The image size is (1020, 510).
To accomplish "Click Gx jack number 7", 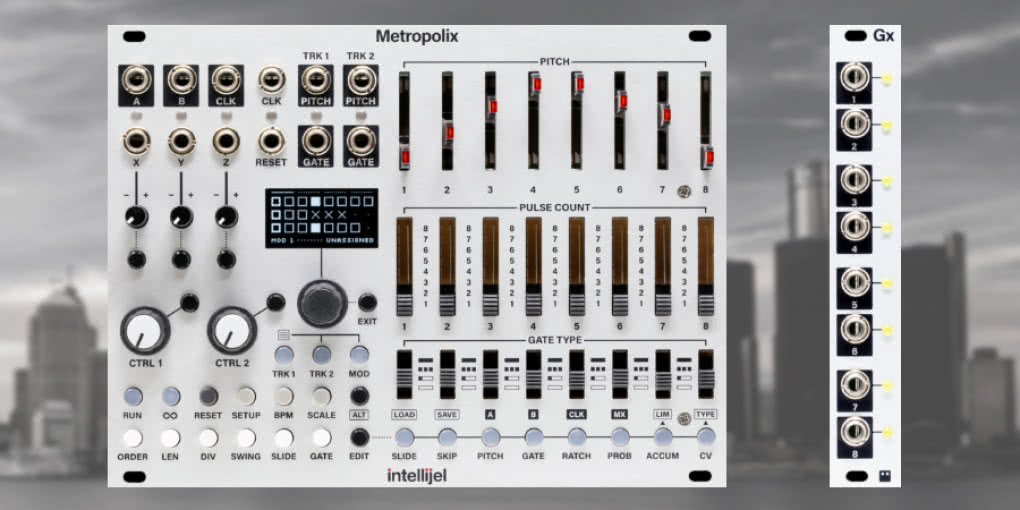I will click(855, 384).
